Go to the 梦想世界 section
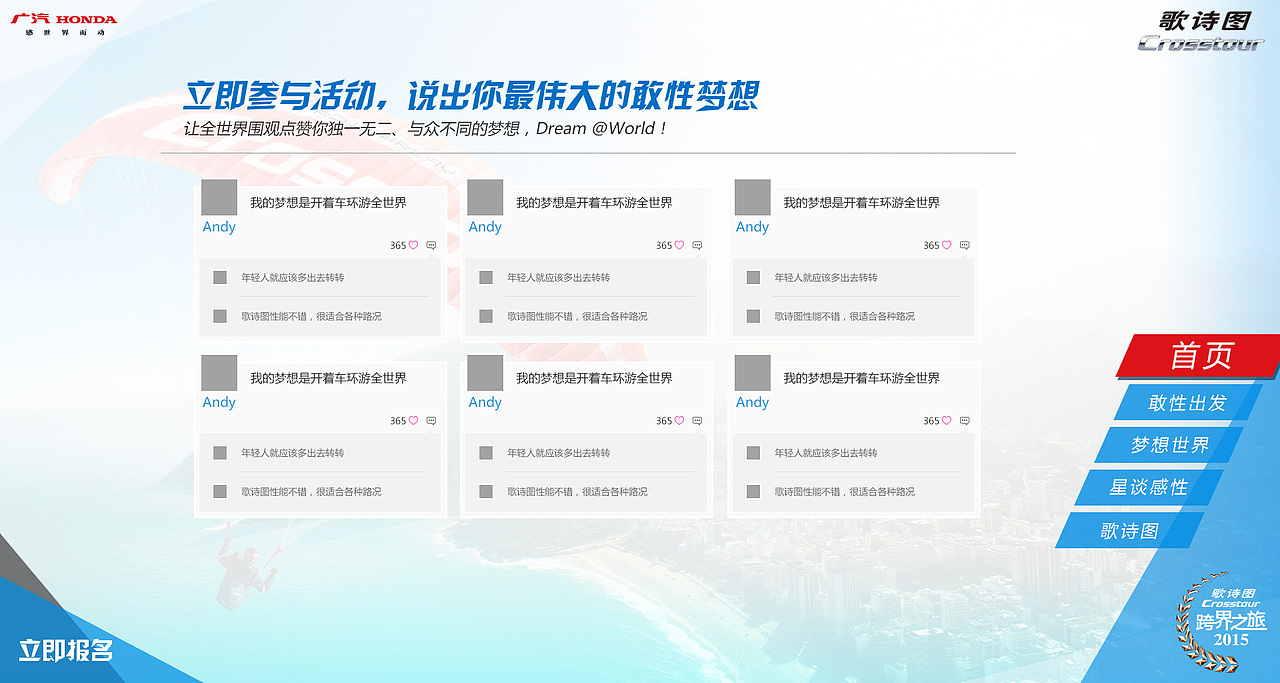Screen dimensions: 1280x683 pyautogui.click(x=1169, y=445)
